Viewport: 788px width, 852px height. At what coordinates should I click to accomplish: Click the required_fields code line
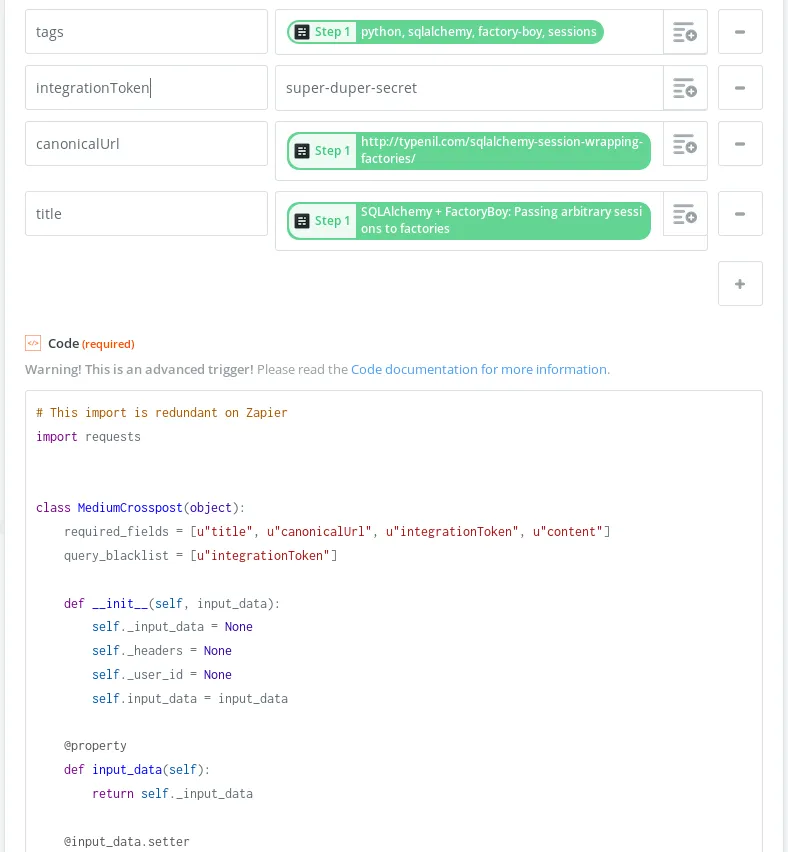point(337,531)
